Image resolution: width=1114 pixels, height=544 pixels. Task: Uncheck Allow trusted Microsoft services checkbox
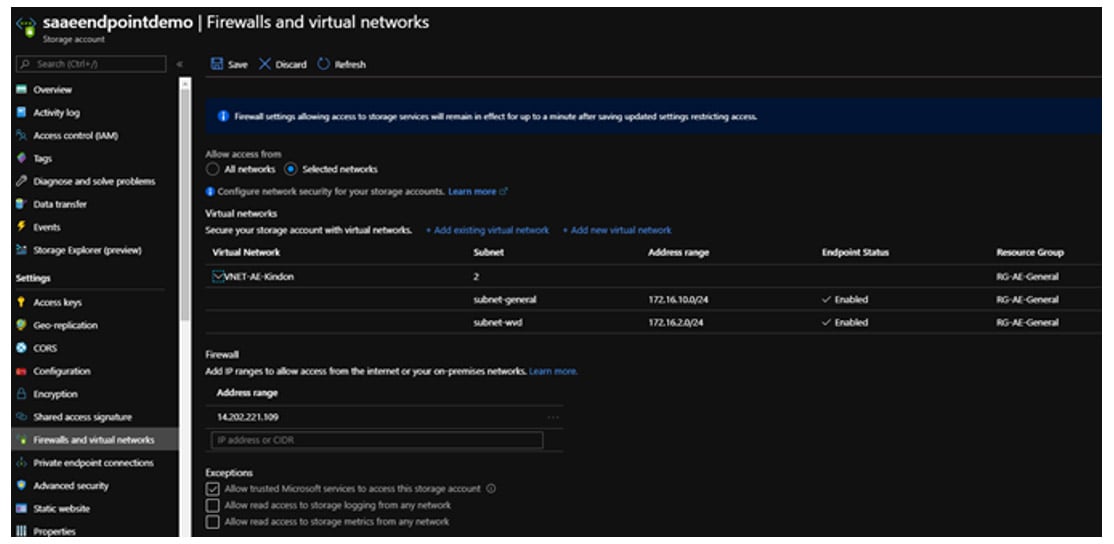[x=212, y=488]
